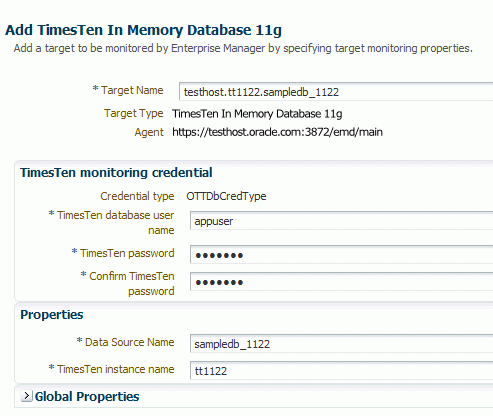Click Target Type value TimesTen In Memory Database 11g
This screenshot has height=416, width=493.
[257, 114]
